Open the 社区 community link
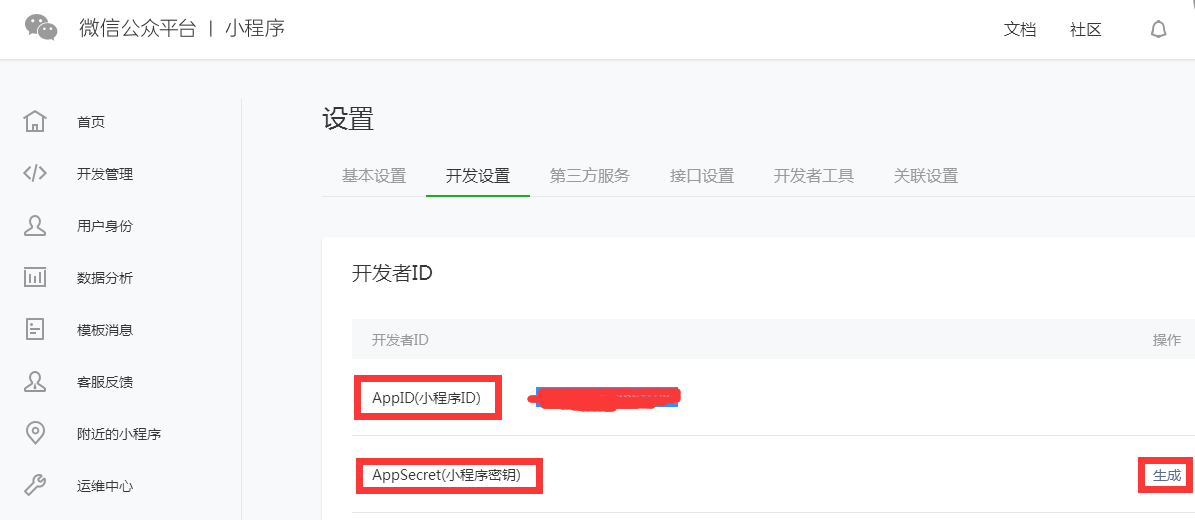Screen dimensions: 1195x520 1086,30
